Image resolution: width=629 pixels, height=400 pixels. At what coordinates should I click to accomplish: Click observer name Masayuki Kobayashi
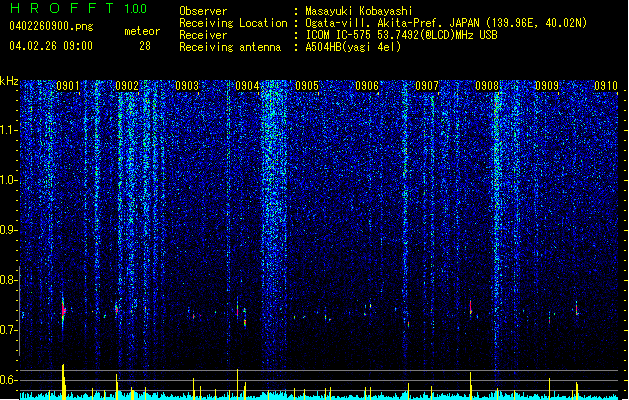358,11
